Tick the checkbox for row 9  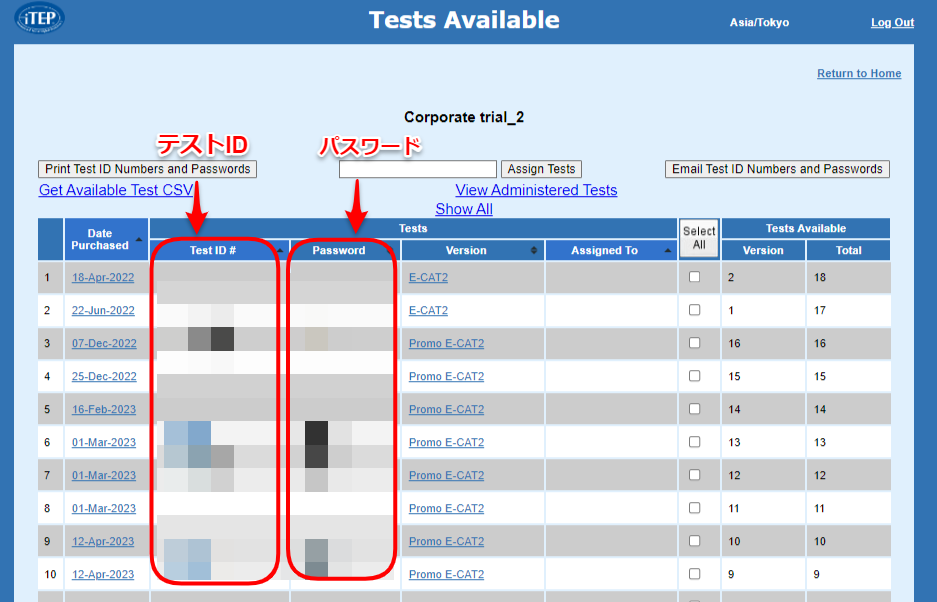click(x=694, y=540)
